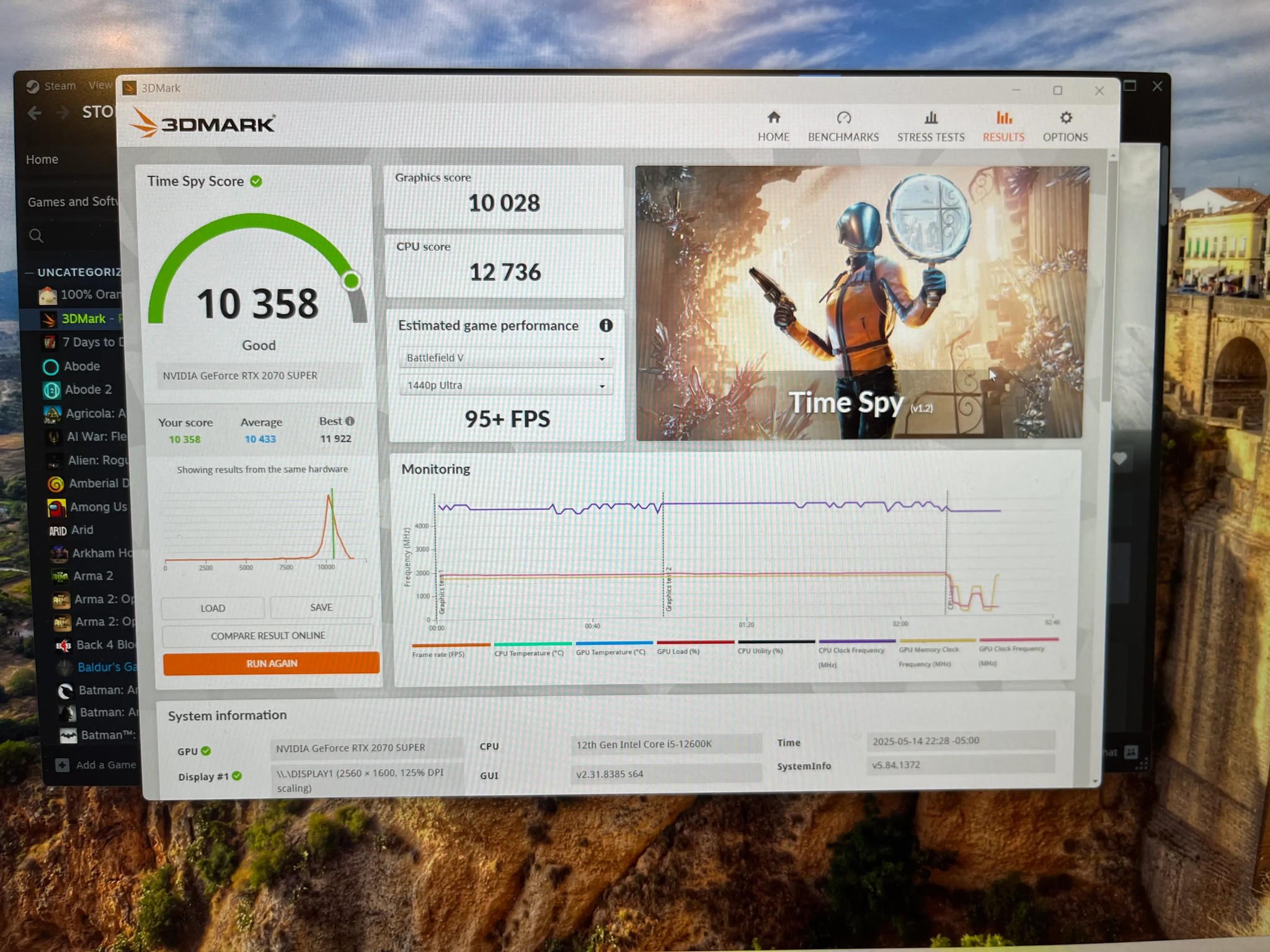Image resolution: width=1270 pixels, height=952 pixels.
Task: Expand the Best score info tooltip
Action: coord(350,421)
